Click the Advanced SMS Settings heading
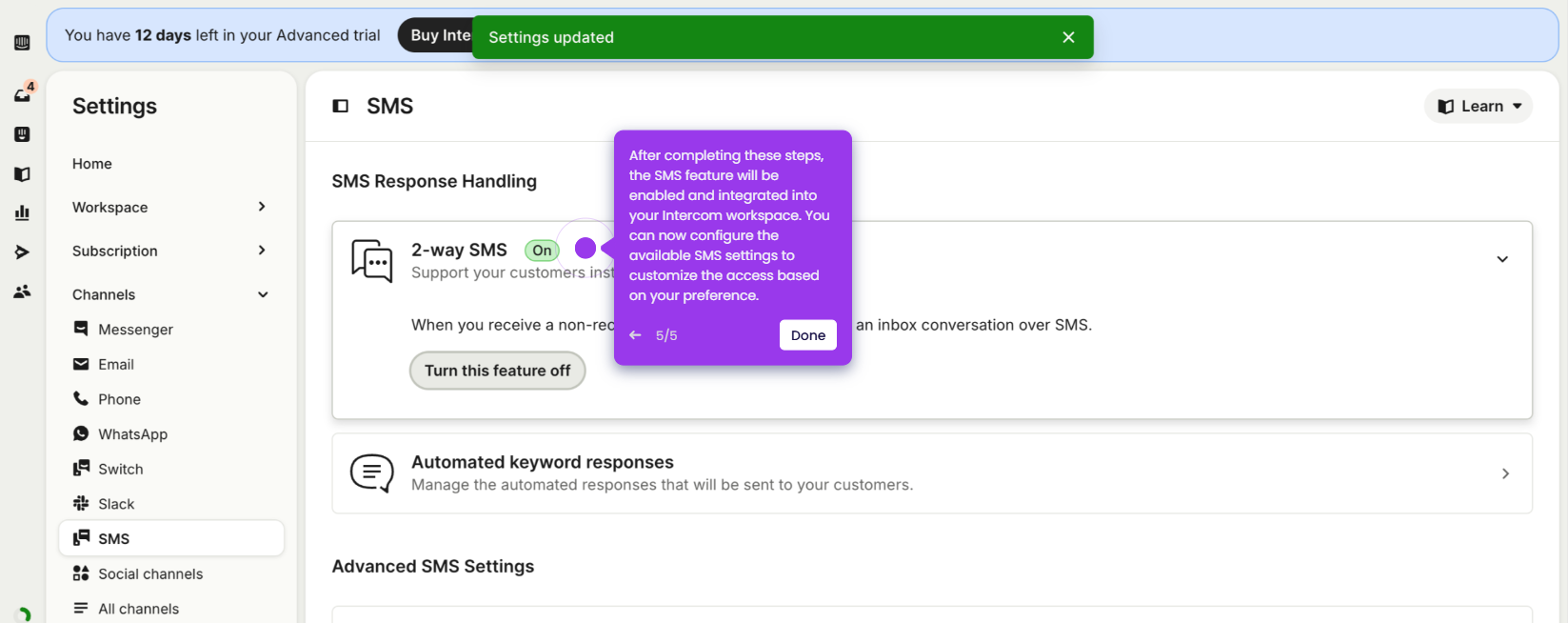This screenshot has width=1568, height=623. [x=433, y=566]
